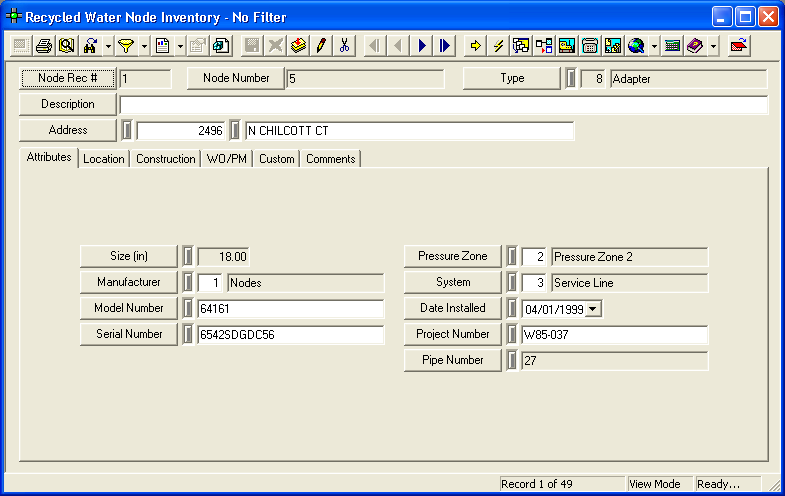Open the reports document icon
This screenshot has height=496, width=785.
click(162, 46)
